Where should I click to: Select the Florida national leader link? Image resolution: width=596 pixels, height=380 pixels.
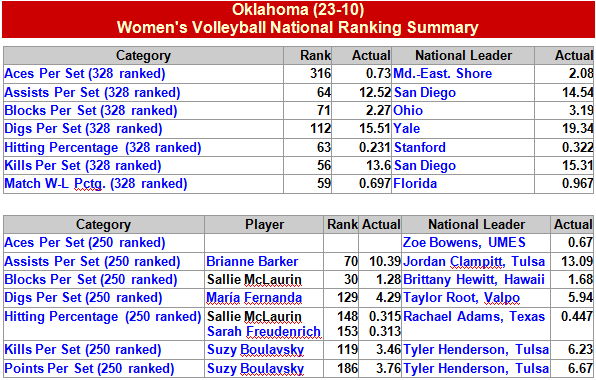(415, 184)
